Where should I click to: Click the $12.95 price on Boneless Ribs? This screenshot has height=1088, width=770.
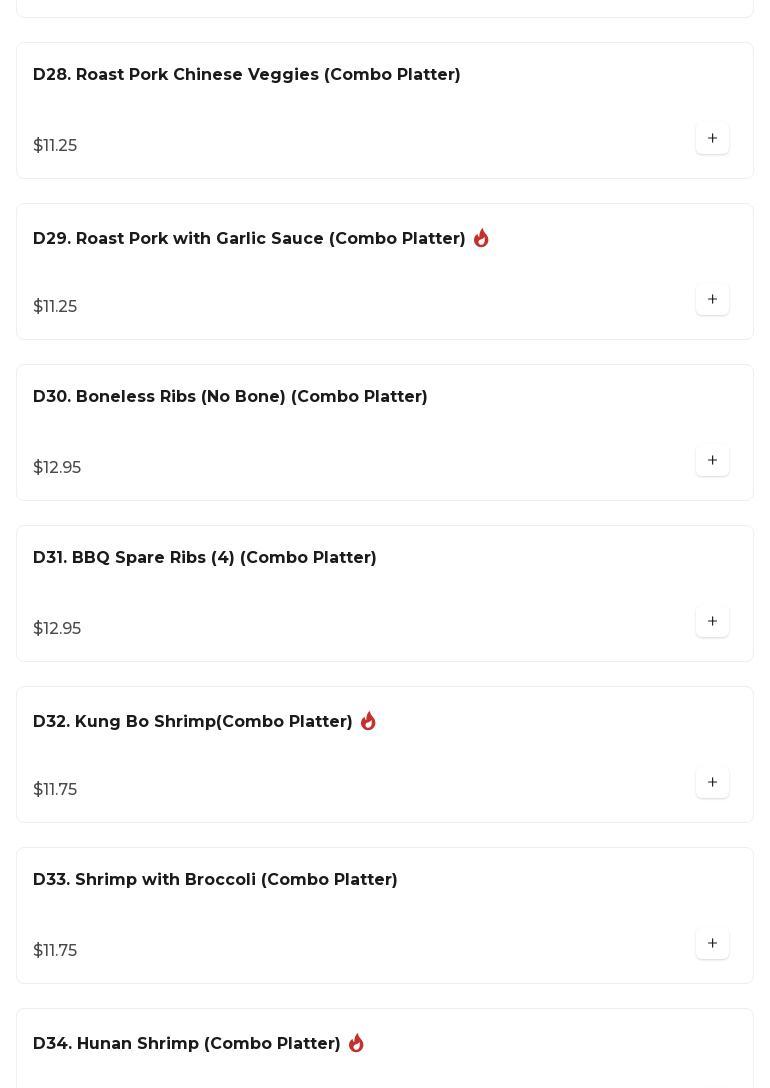(57, 468)
